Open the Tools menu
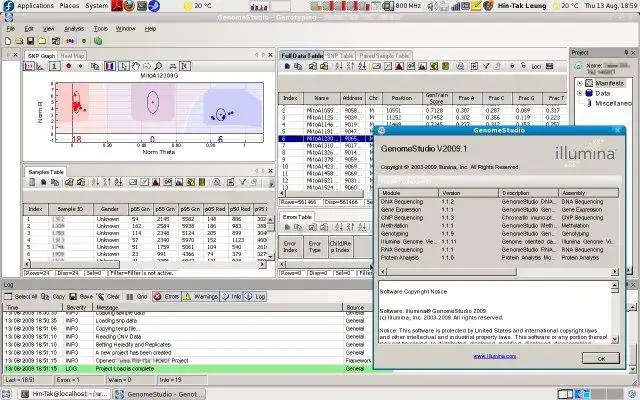Viewport: 640px width, 400px height. 101,29
